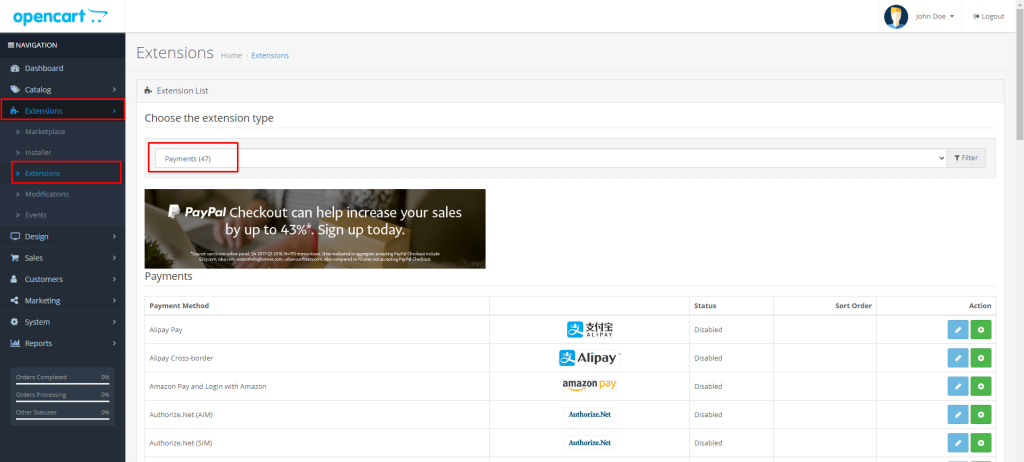This screenshot has width=1024, height=462.
Task: Log out using the Logout link
Action: (988, 16)
